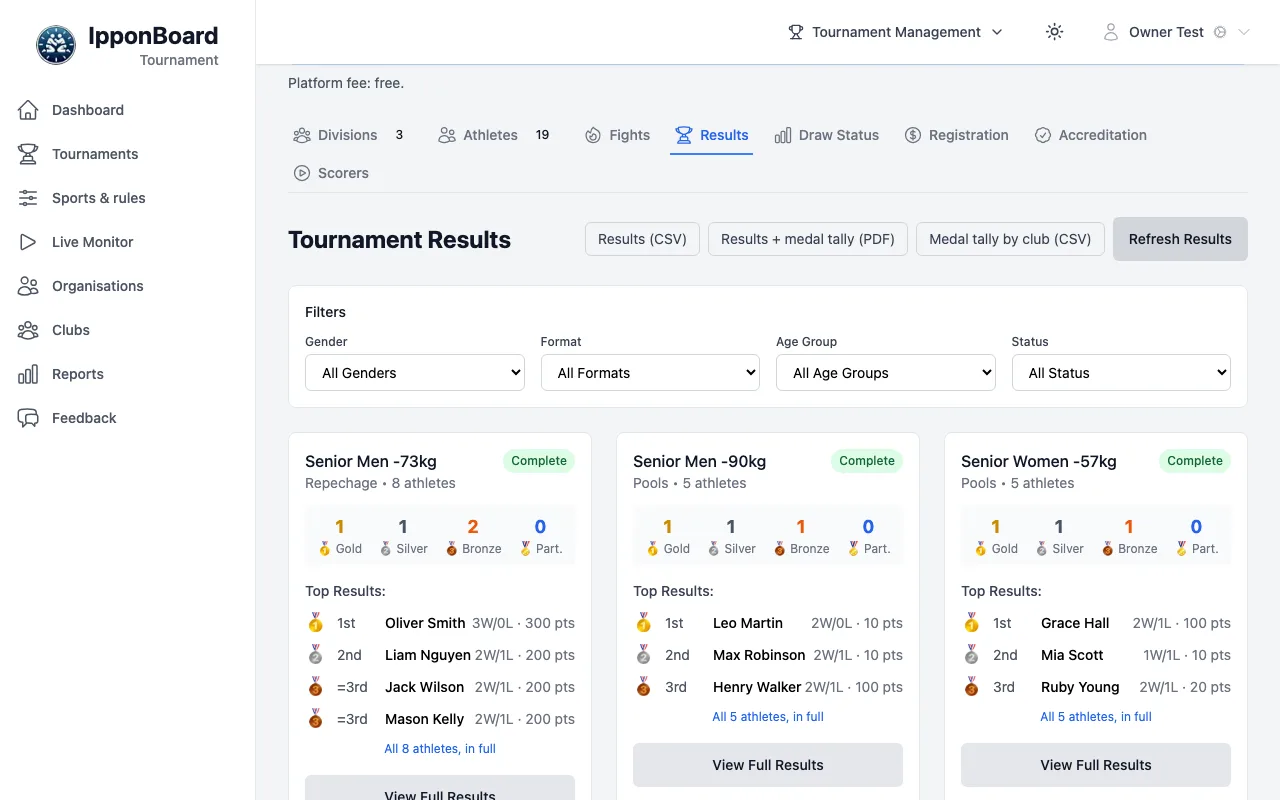This screenshot has width=1280, height=800.
Task: Download Medal tally by club (CSV)
Action: point(1010,239)
